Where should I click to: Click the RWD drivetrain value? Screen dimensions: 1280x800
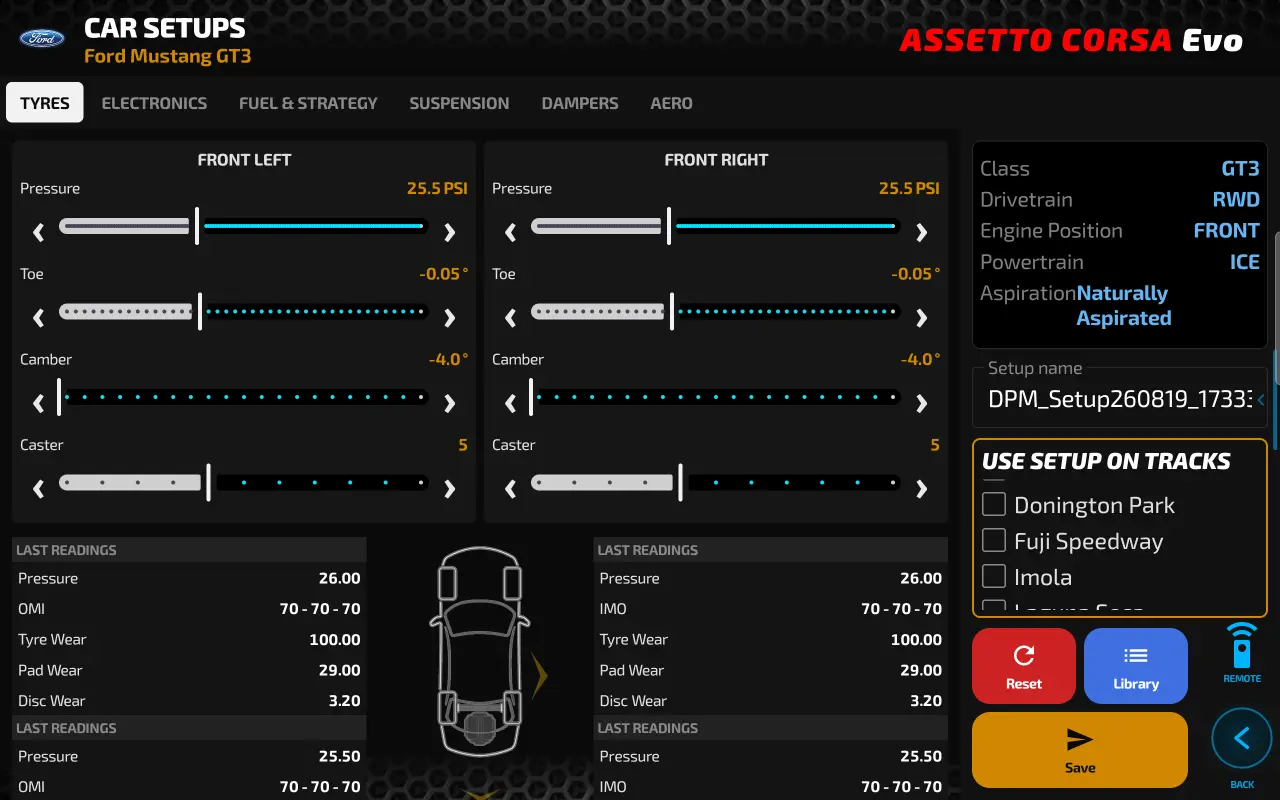point(1236,200)
